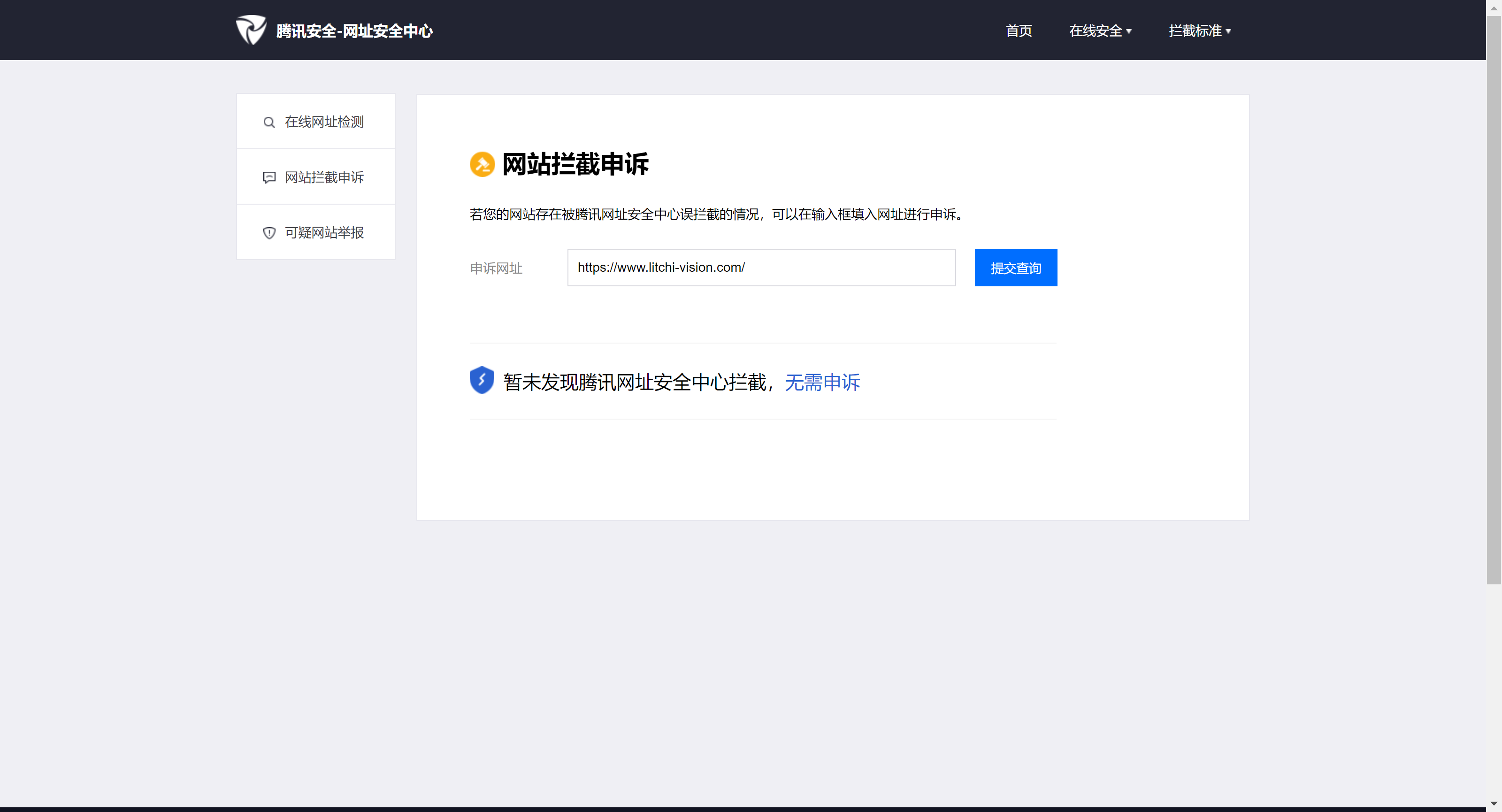Expand the 拦截标准 dropdown arrow
Screen dimensions: 1502x812
[x=1228, y=31]
